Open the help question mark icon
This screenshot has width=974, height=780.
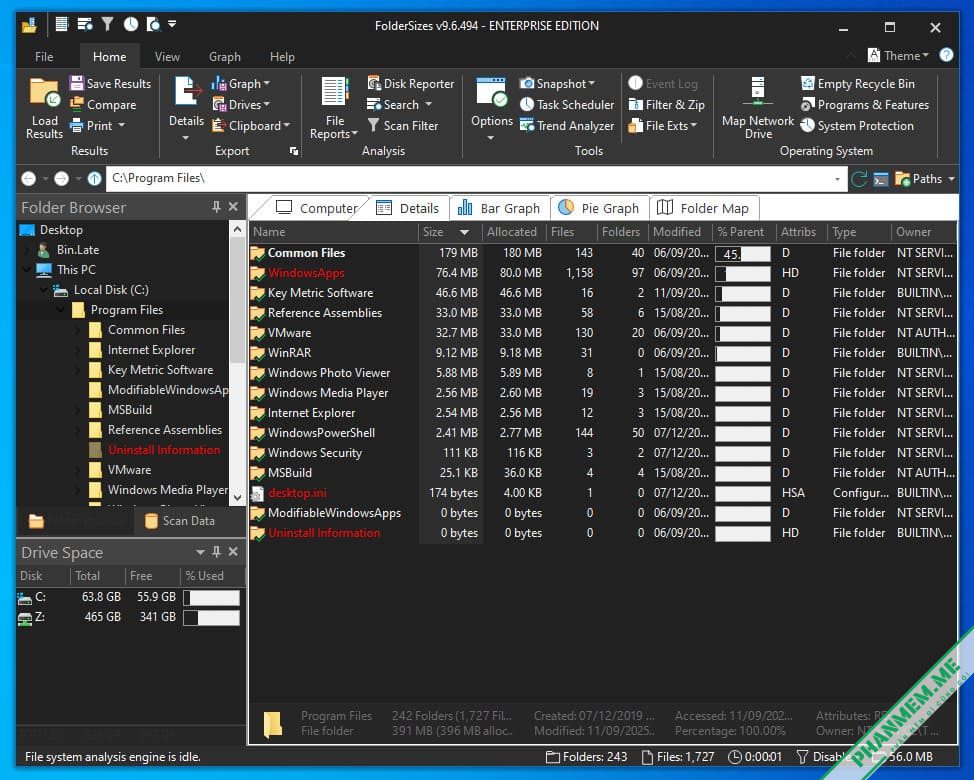click(x=946, y=55)
